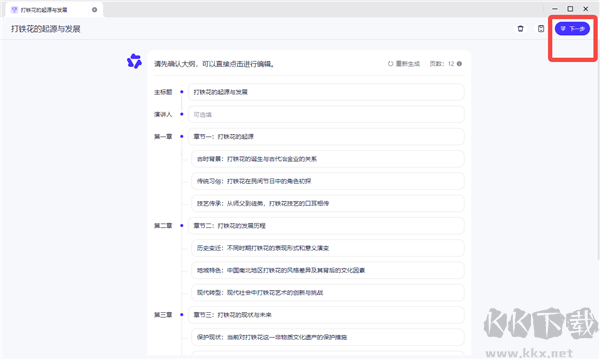Maximize the application window

point(570,9)
